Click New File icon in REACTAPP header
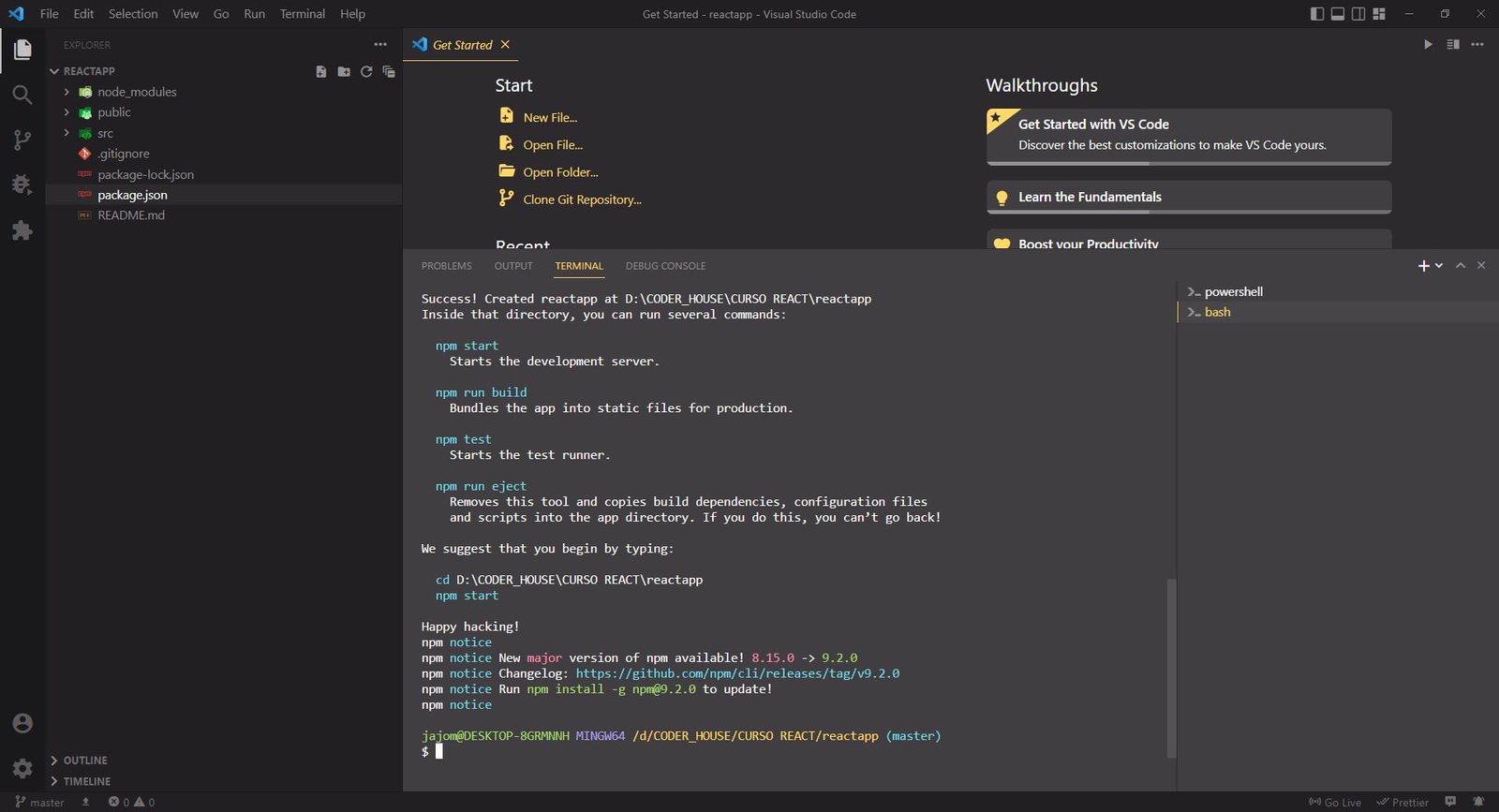Screen dimensions: 1499x812 tap(321, 71)
